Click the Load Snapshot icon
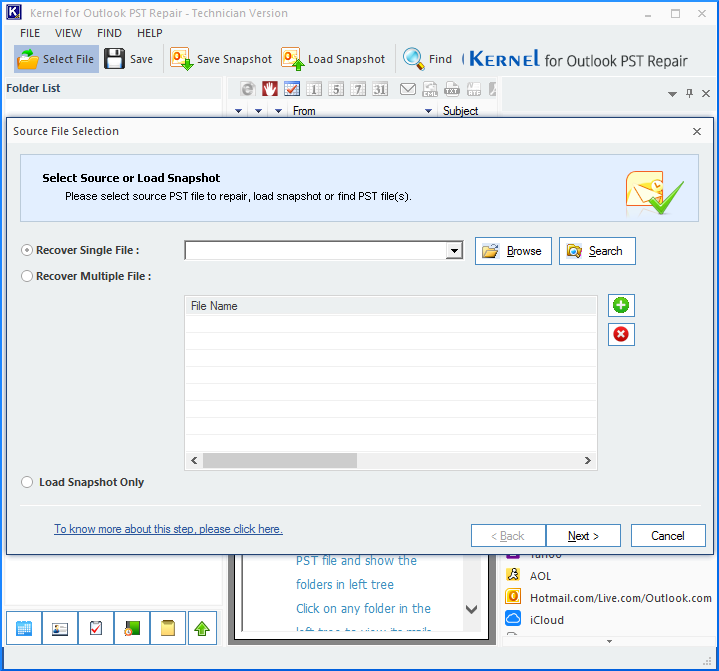Image resolution: width=719 pixels, height=671 pixels. (x=293, y=59)
